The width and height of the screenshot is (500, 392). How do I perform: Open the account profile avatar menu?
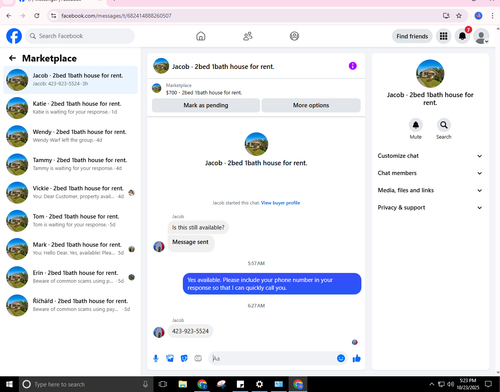click(481, 36)
